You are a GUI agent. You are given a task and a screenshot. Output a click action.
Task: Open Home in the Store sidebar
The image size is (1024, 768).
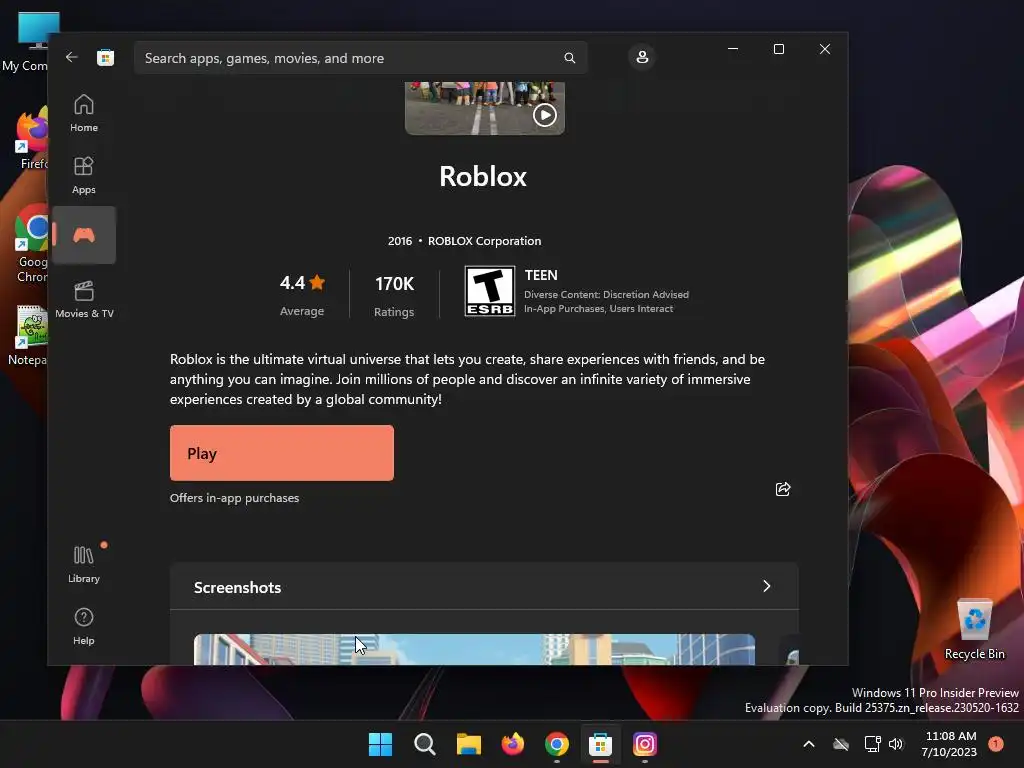[84, 114]
